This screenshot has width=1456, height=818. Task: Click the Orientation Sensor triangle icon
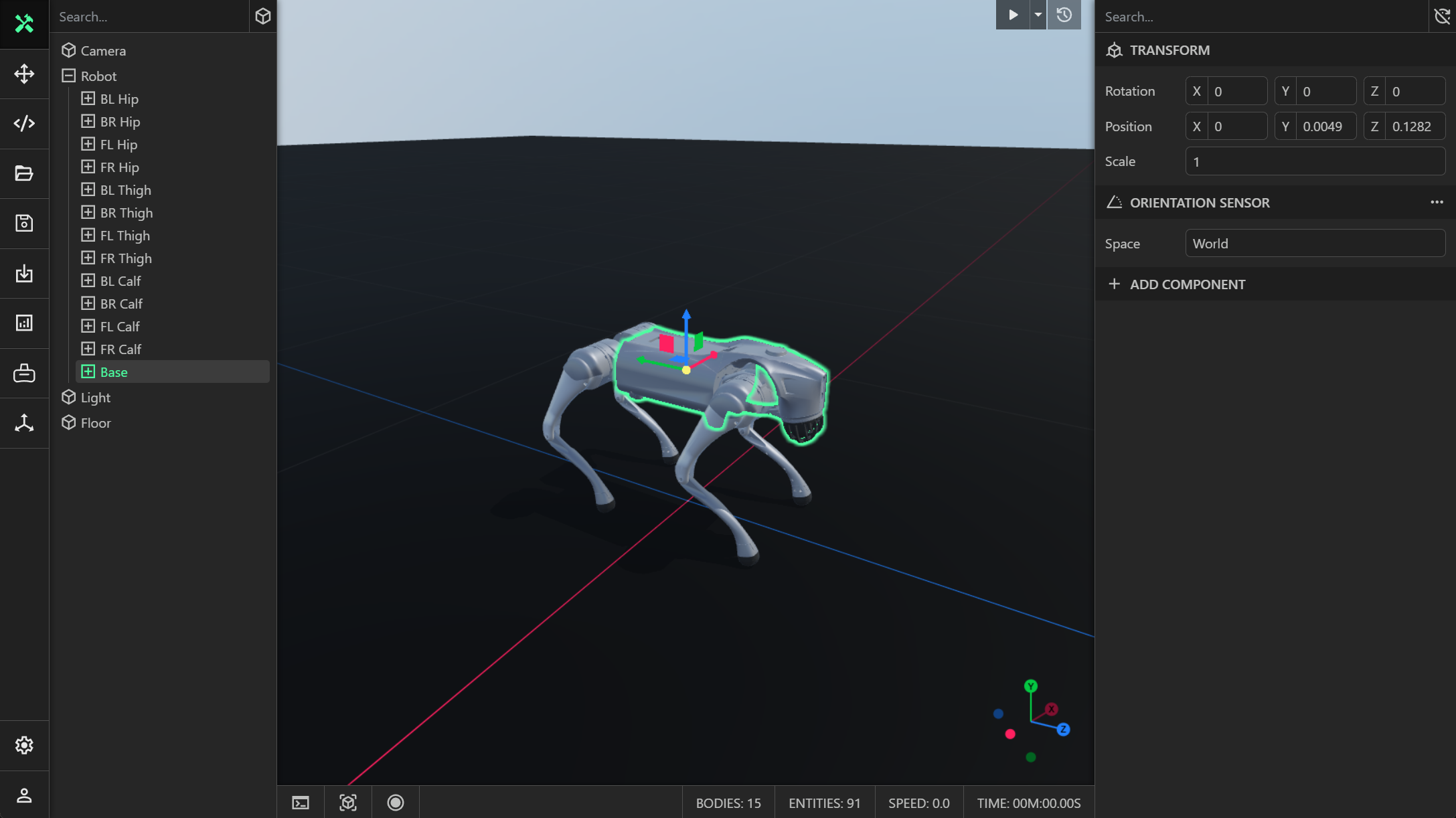(x=1114, y=202)
